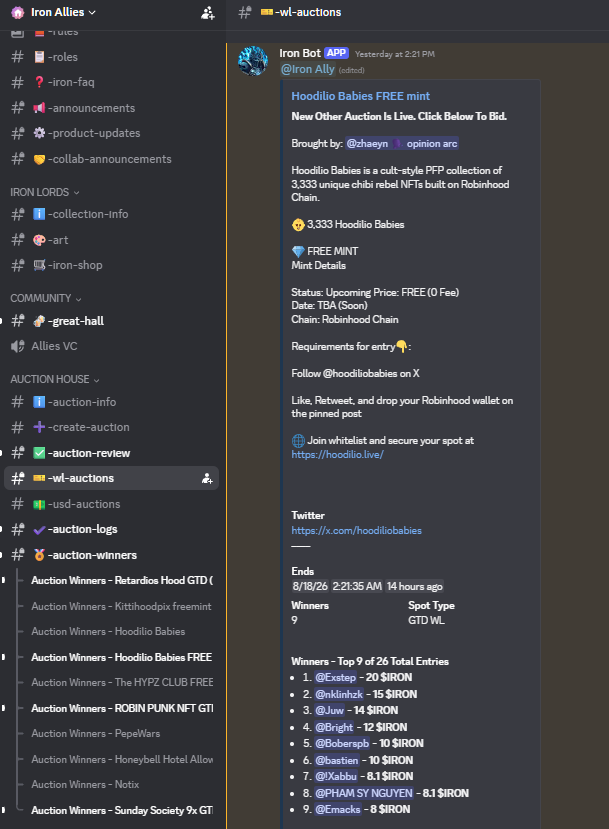Screen dimensions: 609x829
Task: Click the @Iron Ally role mention
Action: click(x=308, y=69)
